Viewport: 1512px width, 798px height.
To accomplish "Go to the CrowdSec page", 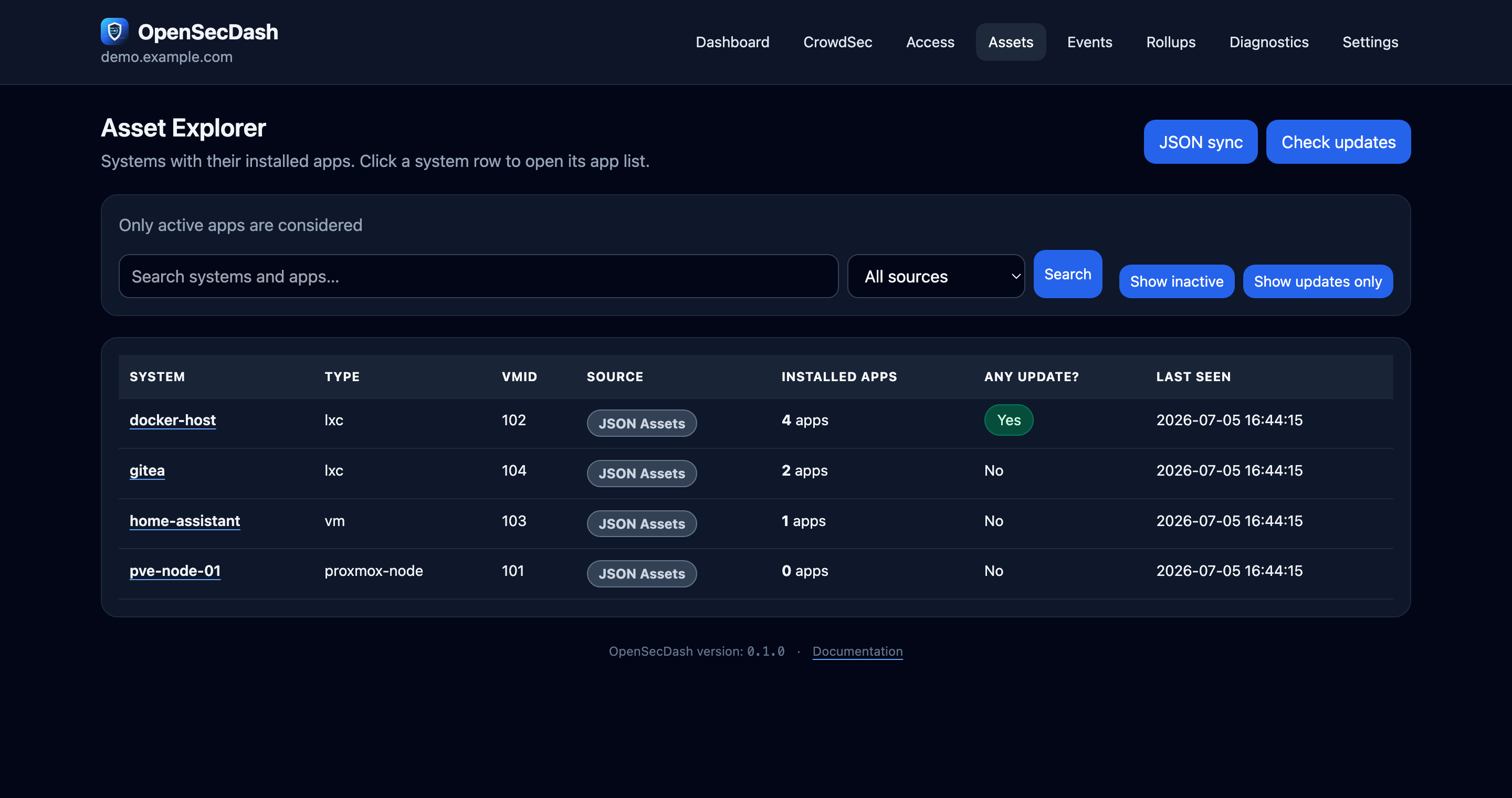I will pos(837,42).
